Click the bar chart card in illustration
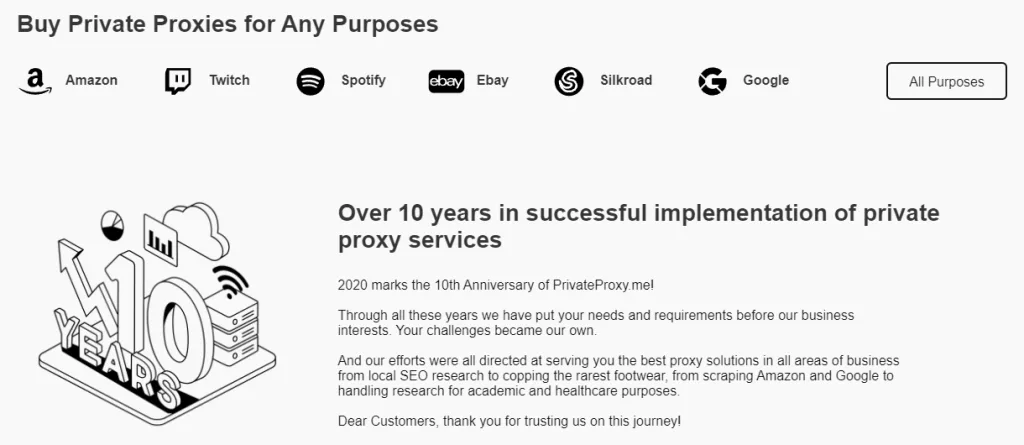The image size is (1024, 445). pos(160,238)
